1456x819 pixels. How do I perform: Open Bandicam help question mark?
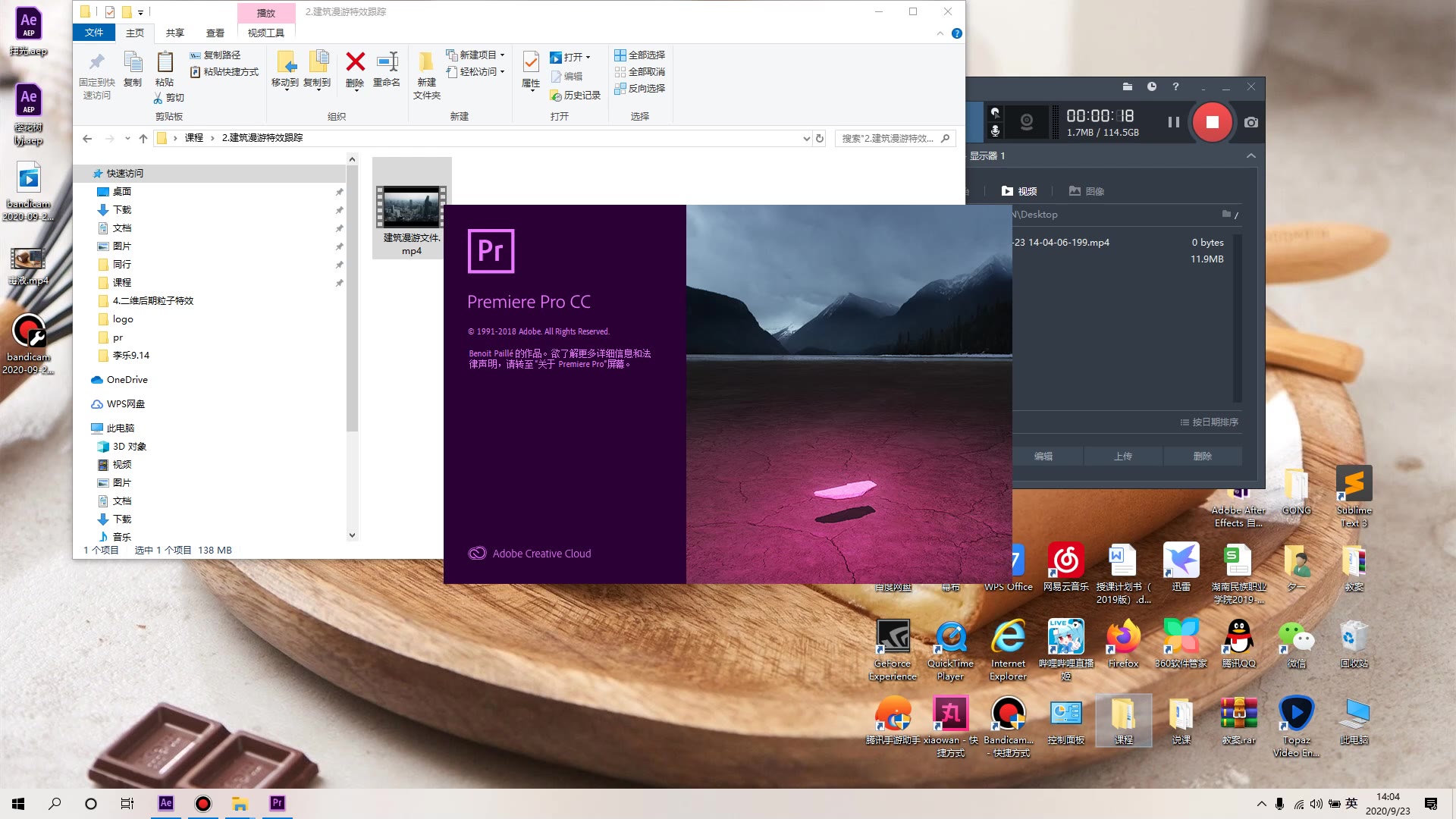(x=1176, y=86)
